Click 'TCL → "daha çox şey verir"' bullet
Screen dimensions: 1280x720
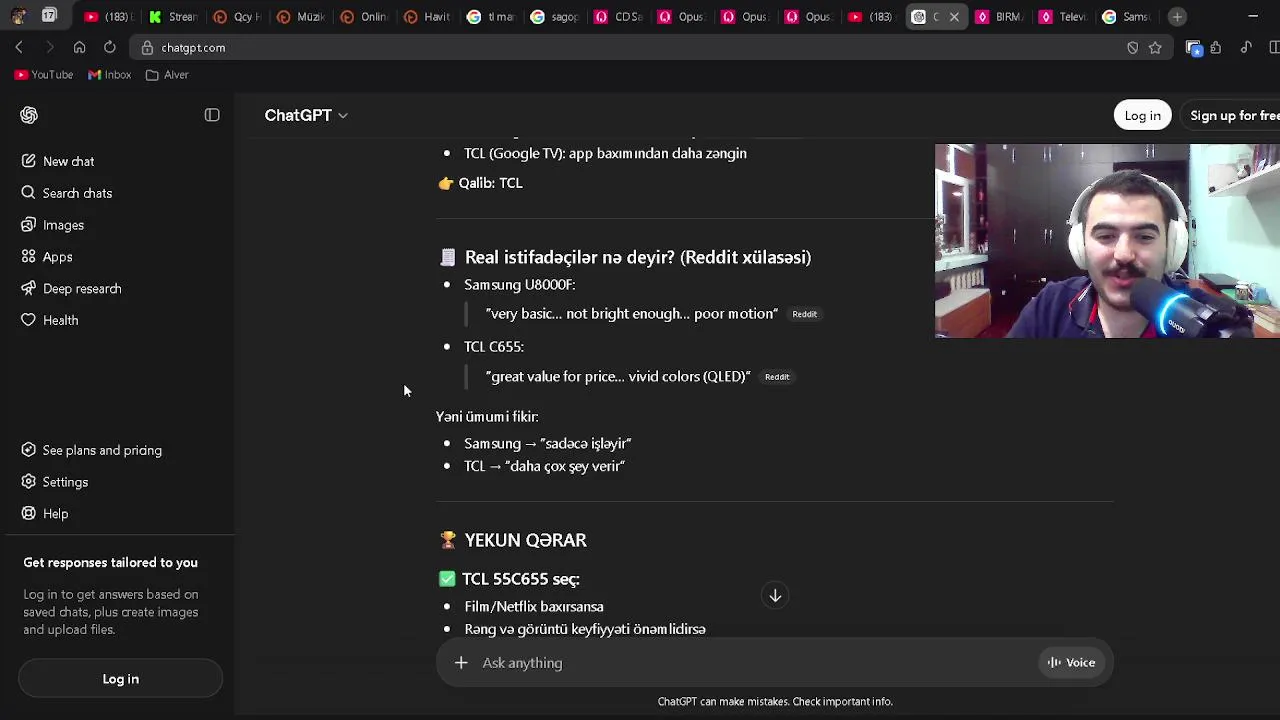[x=544, y=466]
